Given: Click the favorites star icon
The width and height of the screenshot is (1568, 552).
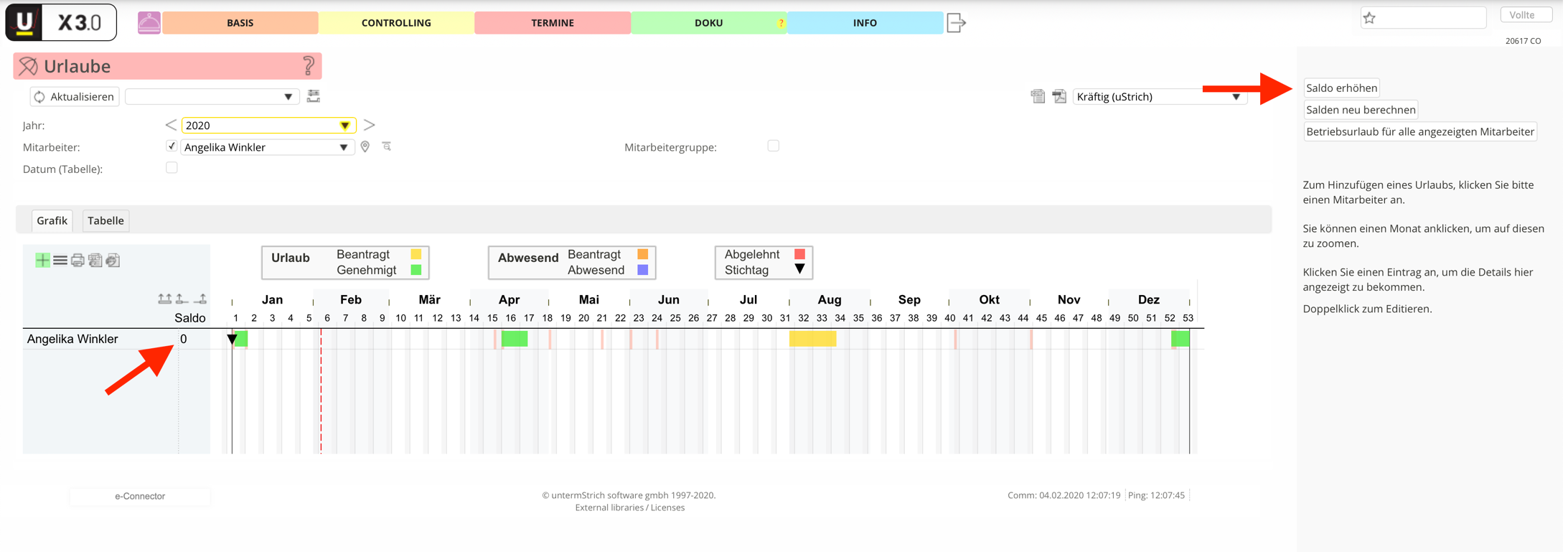Looking at the screenshot, I should tap(1369, 18).
